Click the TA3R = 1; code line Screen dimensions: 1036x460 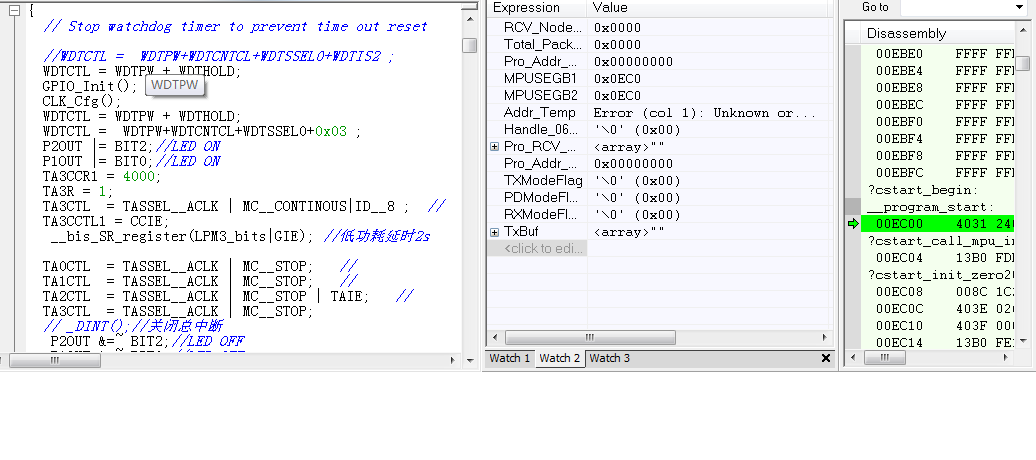pos(78,192)
